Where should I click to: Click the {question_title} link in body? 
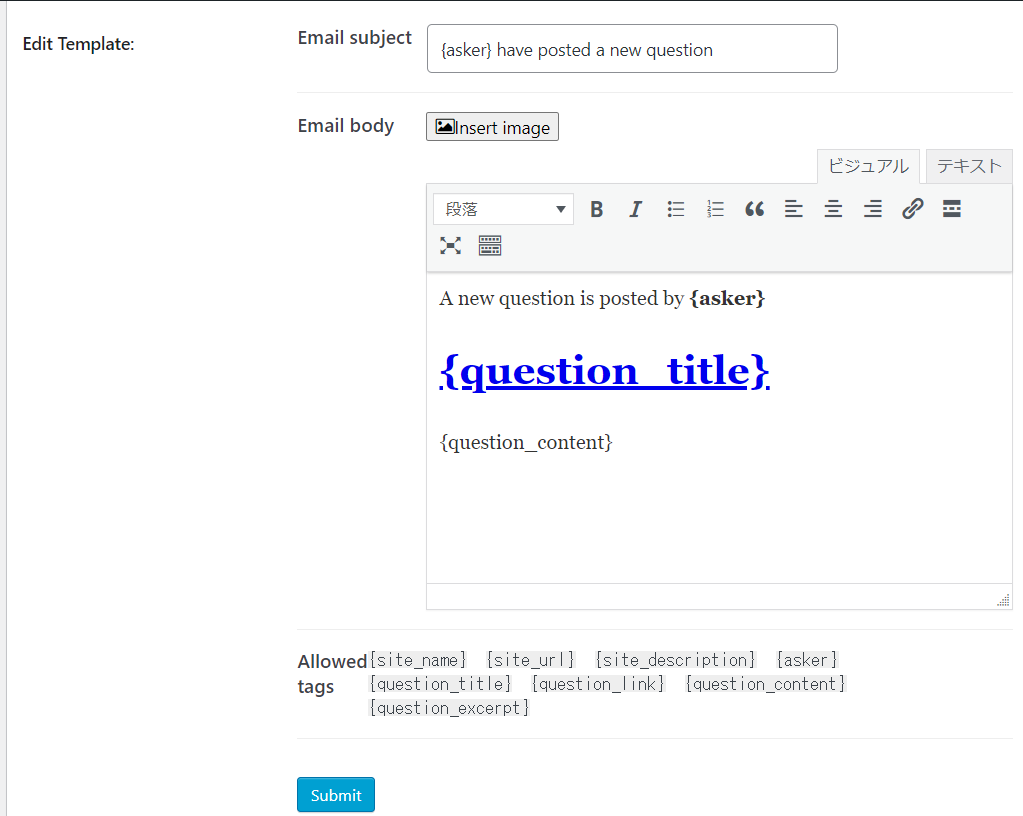point(604,371)
